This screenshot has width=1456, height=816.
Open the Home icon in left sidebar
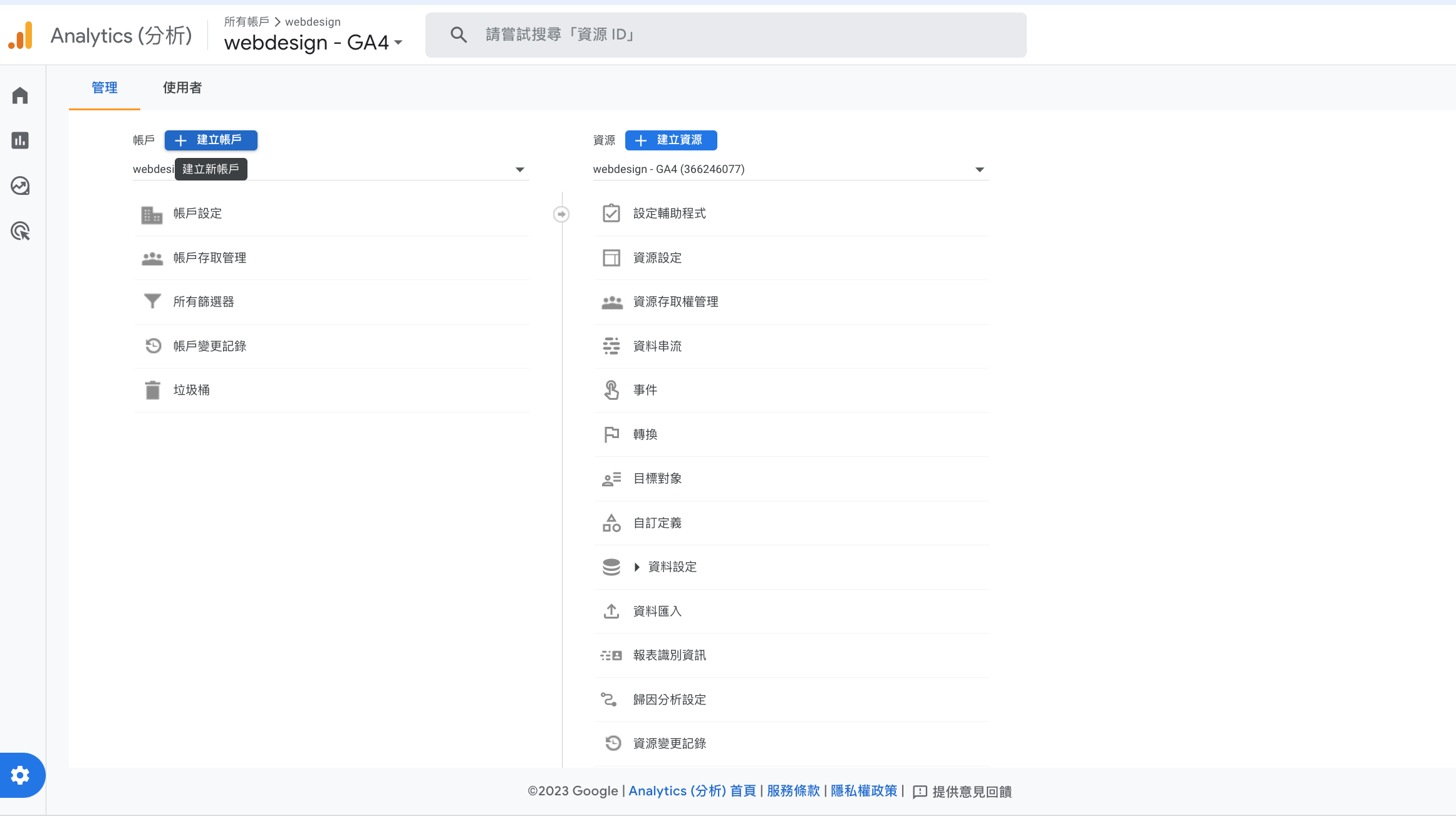[x=20, y=95]
